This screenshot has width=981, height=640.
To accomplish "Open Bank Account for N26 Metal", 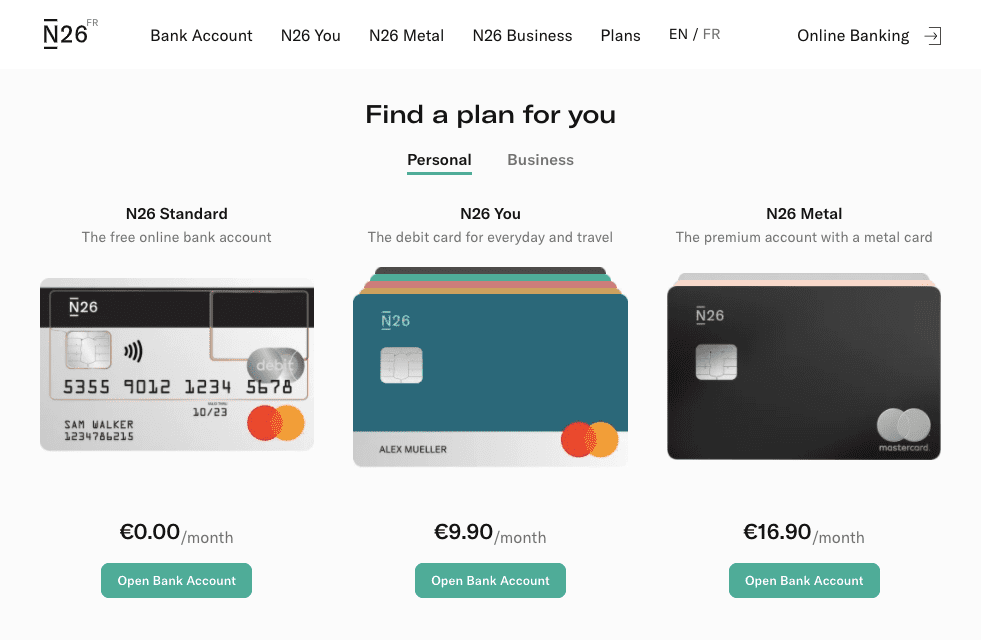I will pyautogui.click(x=804, y=580).
